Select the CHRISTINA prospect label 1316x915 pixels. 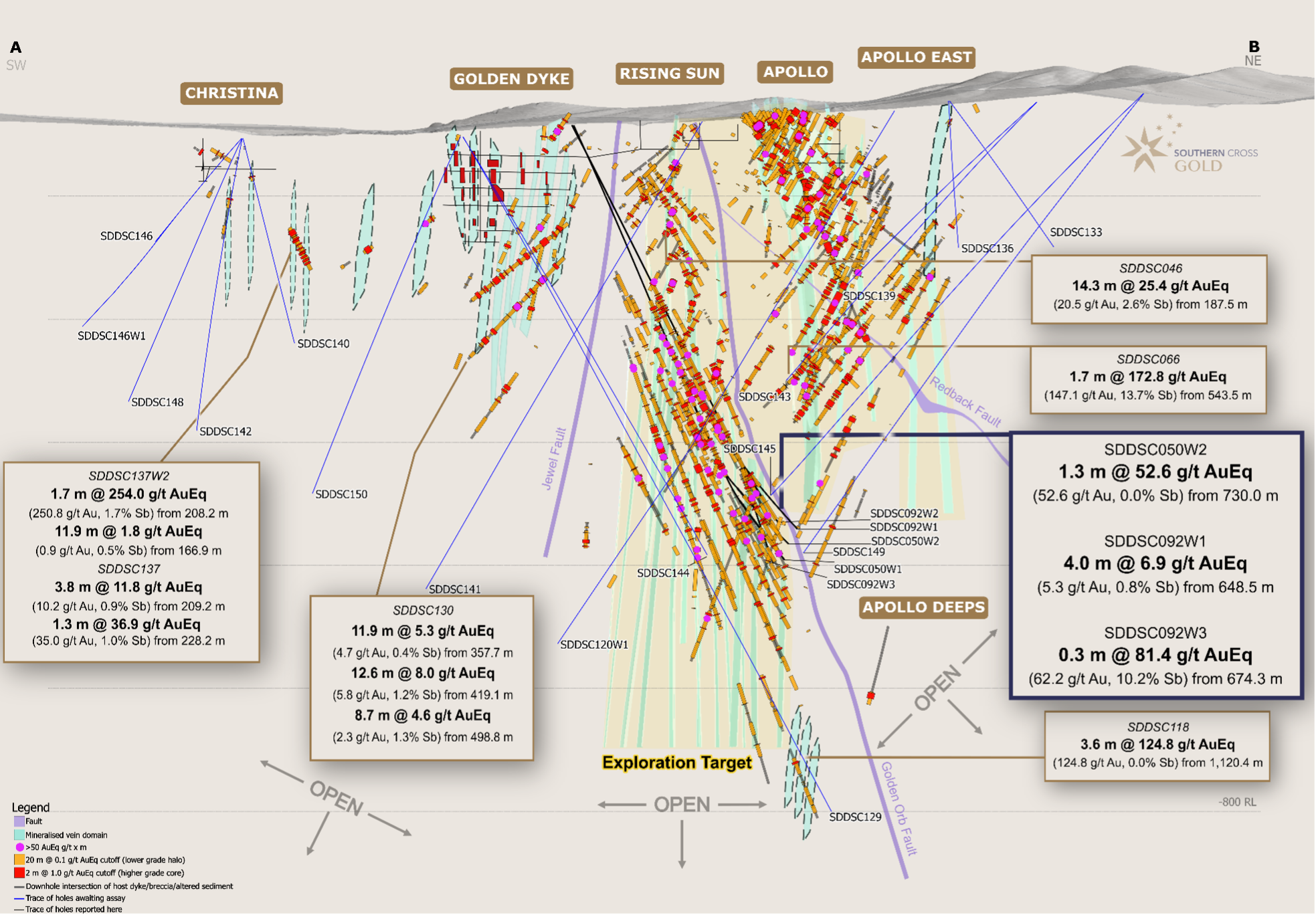(231, 93)
